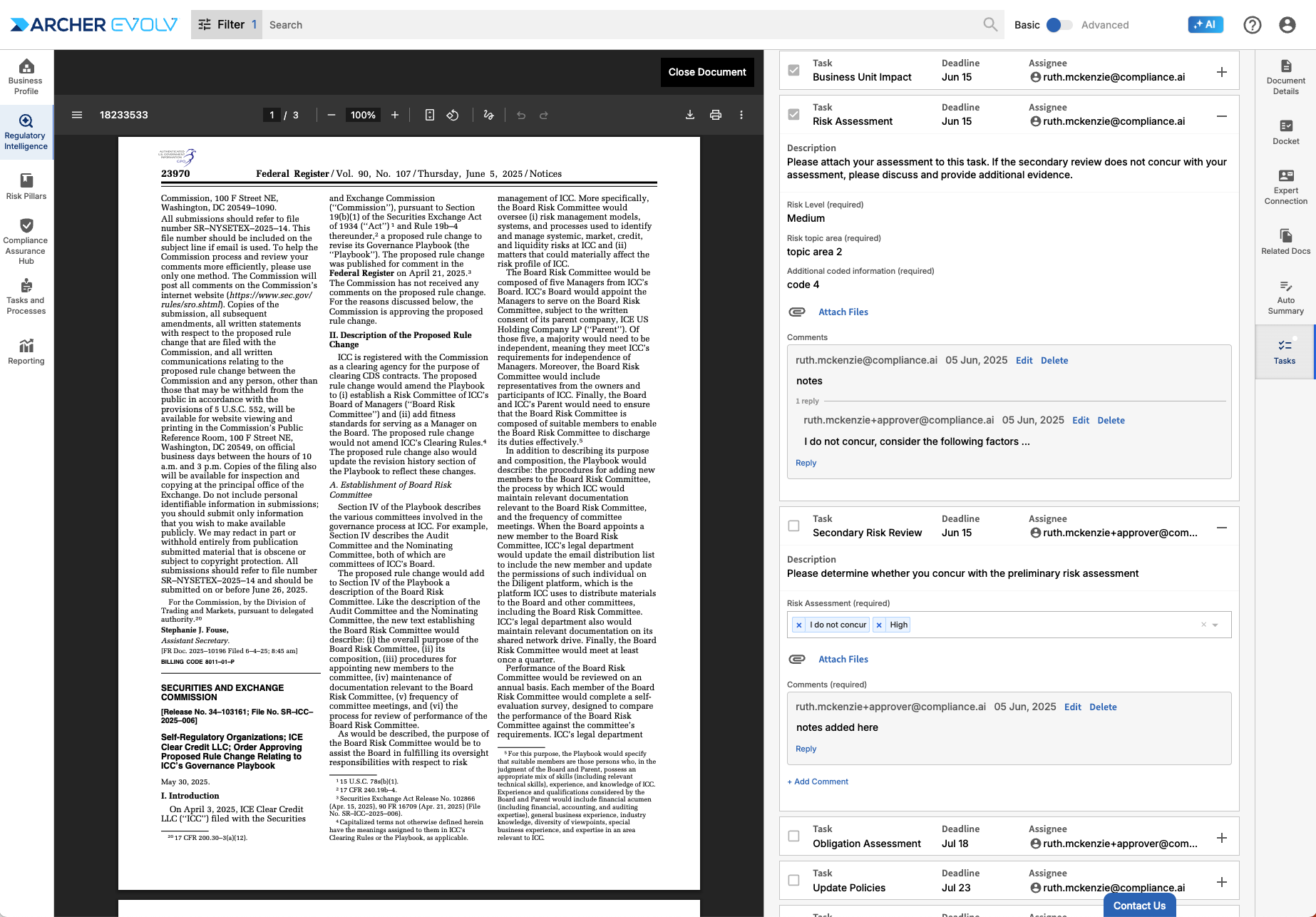
Task: Redo the PDF annotation
Action: (x=544, y=115)
